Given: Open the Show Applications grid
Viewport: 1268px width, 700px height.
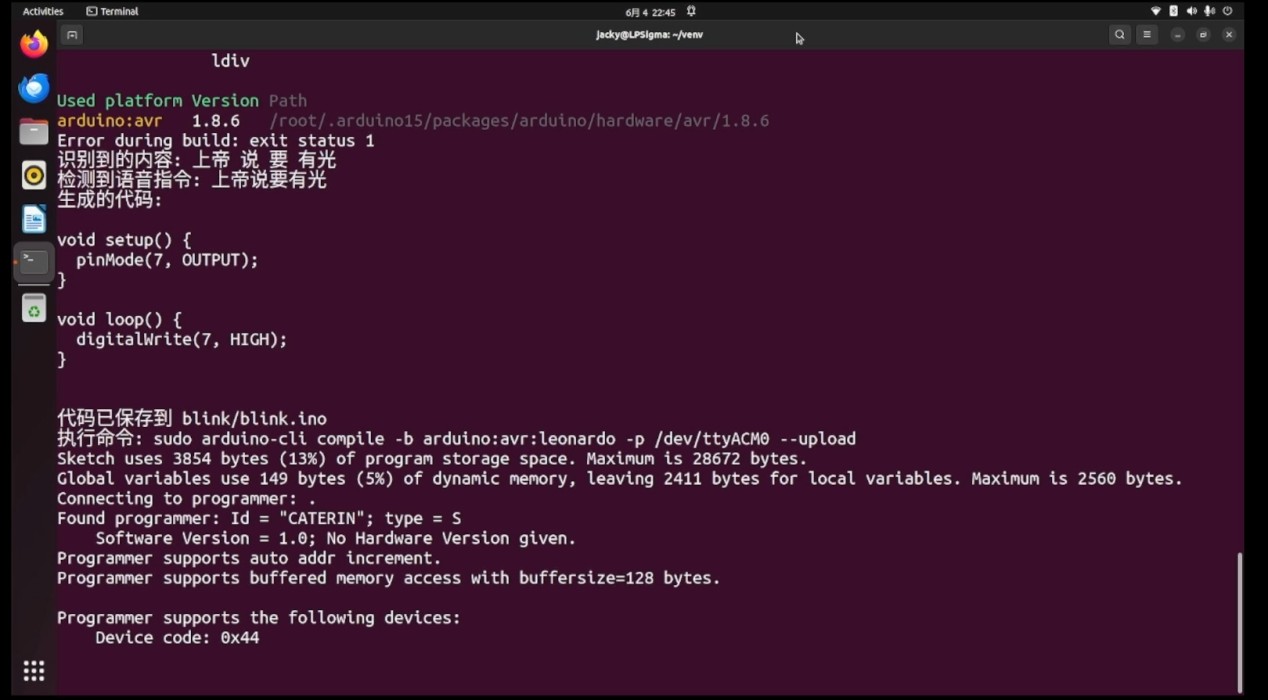Looking at the screenshot, I should 33,670.
